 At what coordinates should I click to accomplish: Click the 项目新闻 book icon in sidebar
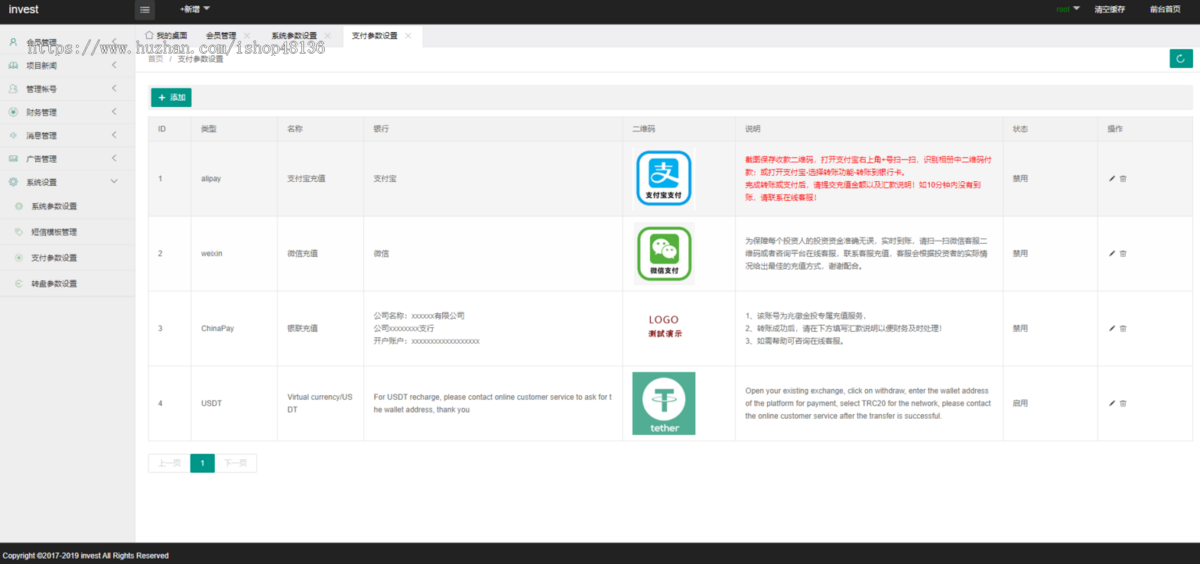[x=13, y=65]
